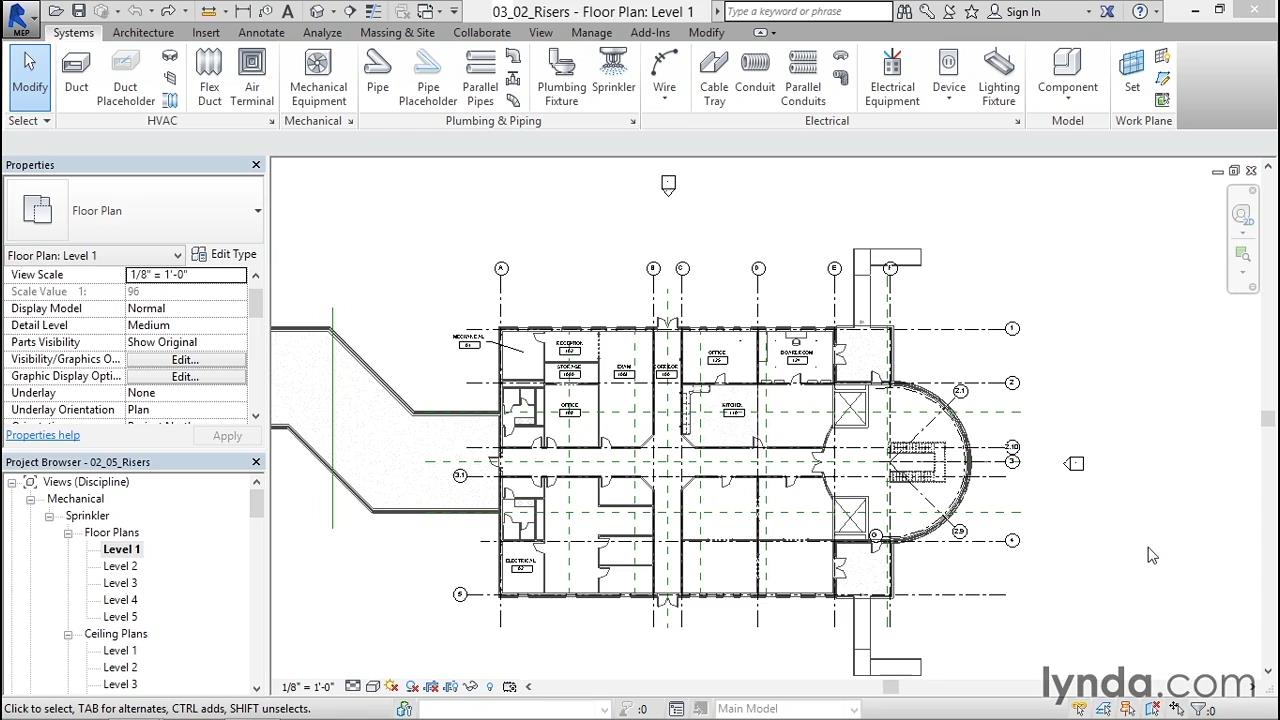Click the keyword search input field
Viewport: 1280px width, 720px height.
tap(807, 12)
